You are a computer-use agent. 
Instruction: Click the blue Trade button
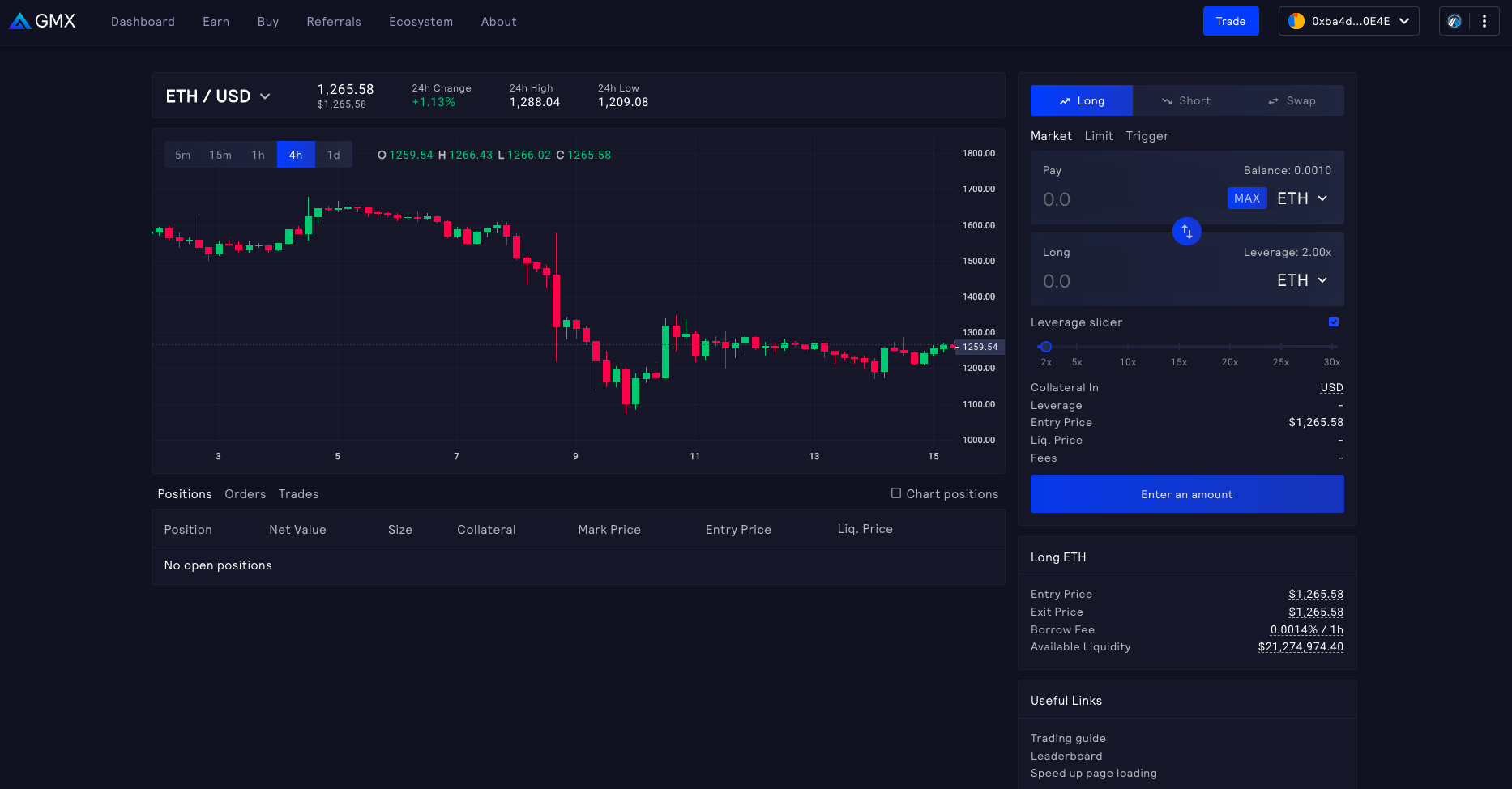[x=1231, y=21]
